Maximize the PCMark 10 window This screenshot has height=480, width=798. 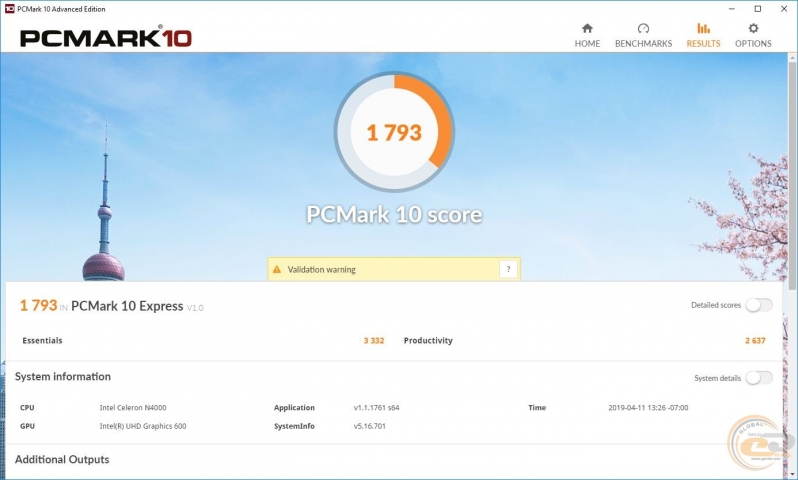758,9
